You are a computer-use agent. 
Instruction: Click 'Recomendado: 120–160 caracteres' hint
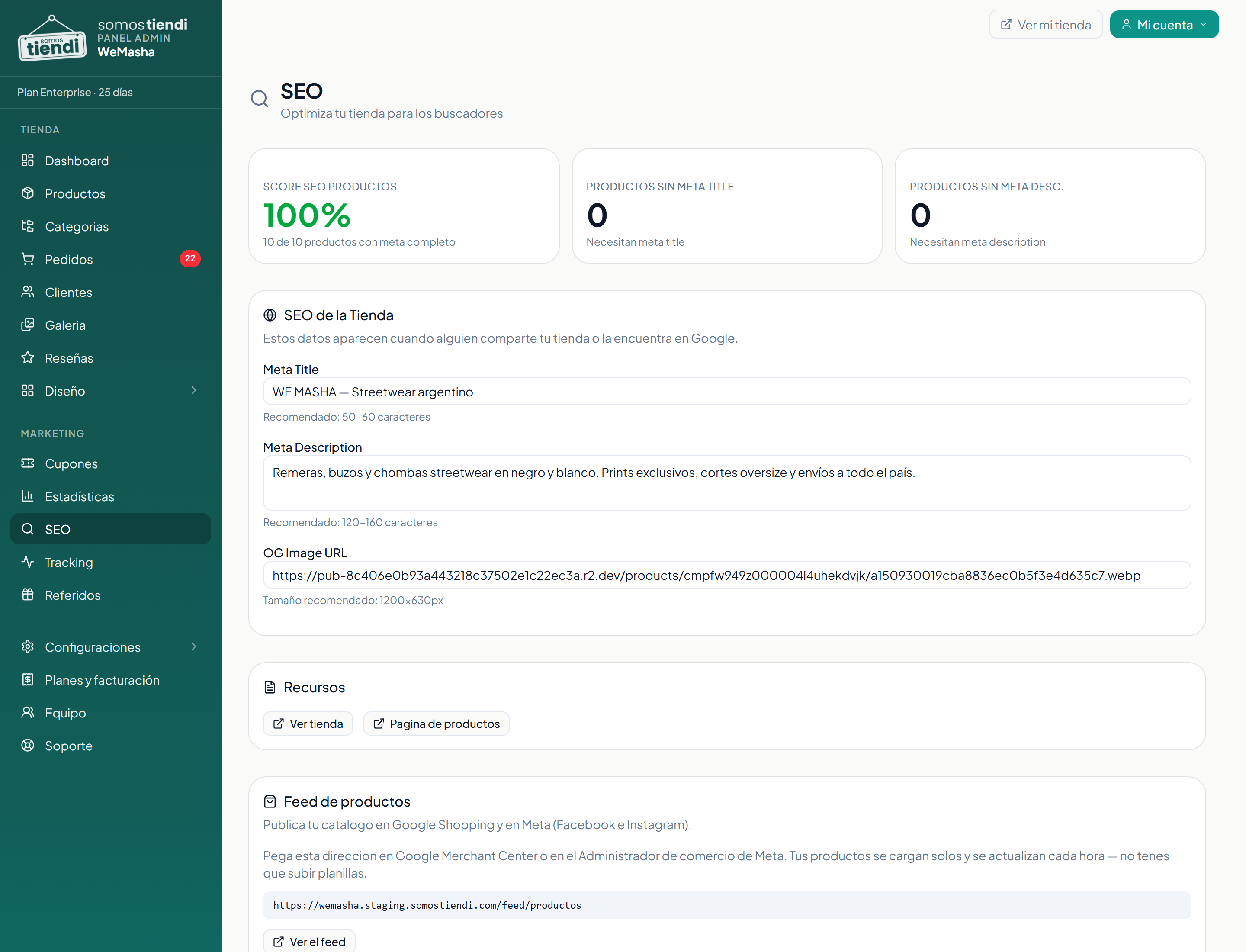350,522
